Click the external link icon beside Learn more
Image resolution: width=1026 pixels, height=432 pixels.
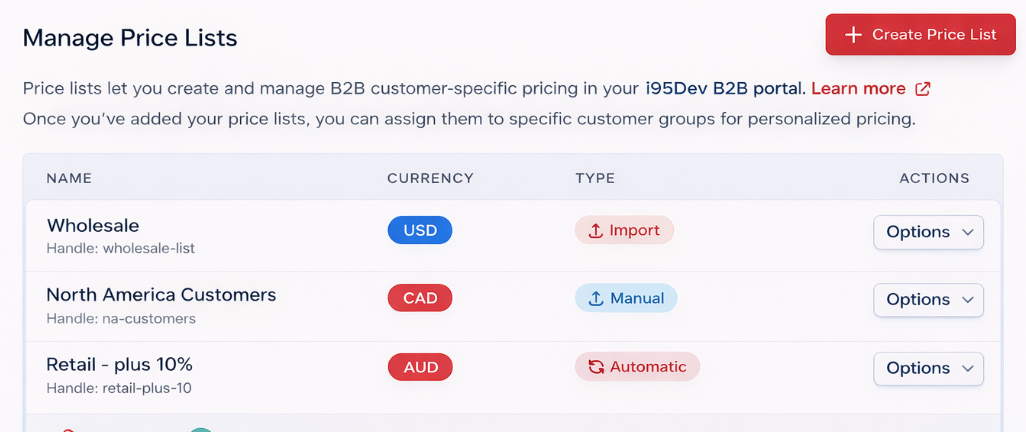[x=923, y=89]
